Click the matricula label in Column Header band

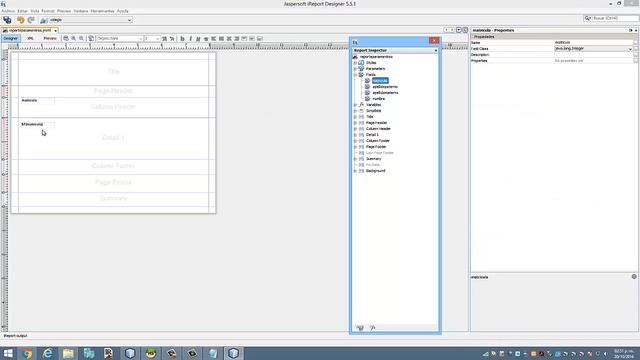click(x=37, y=100)
